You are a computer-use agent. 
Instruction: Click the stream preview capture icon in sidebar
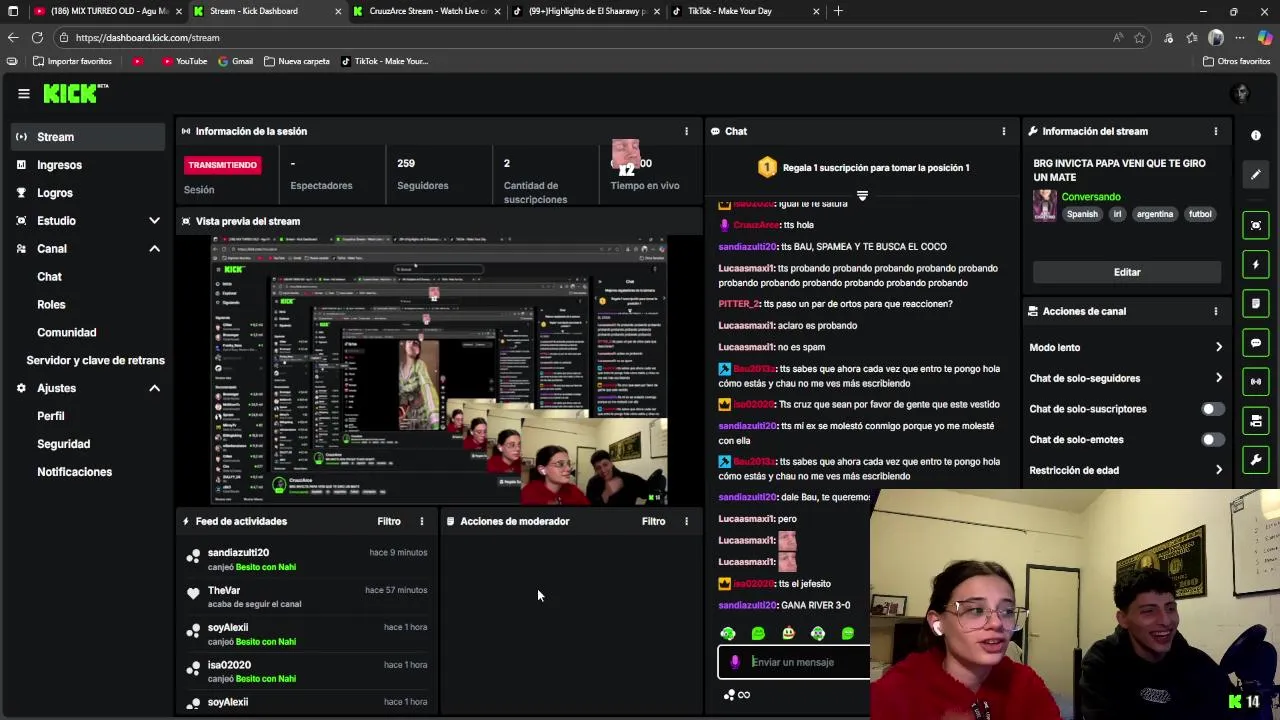[1256, 225]
